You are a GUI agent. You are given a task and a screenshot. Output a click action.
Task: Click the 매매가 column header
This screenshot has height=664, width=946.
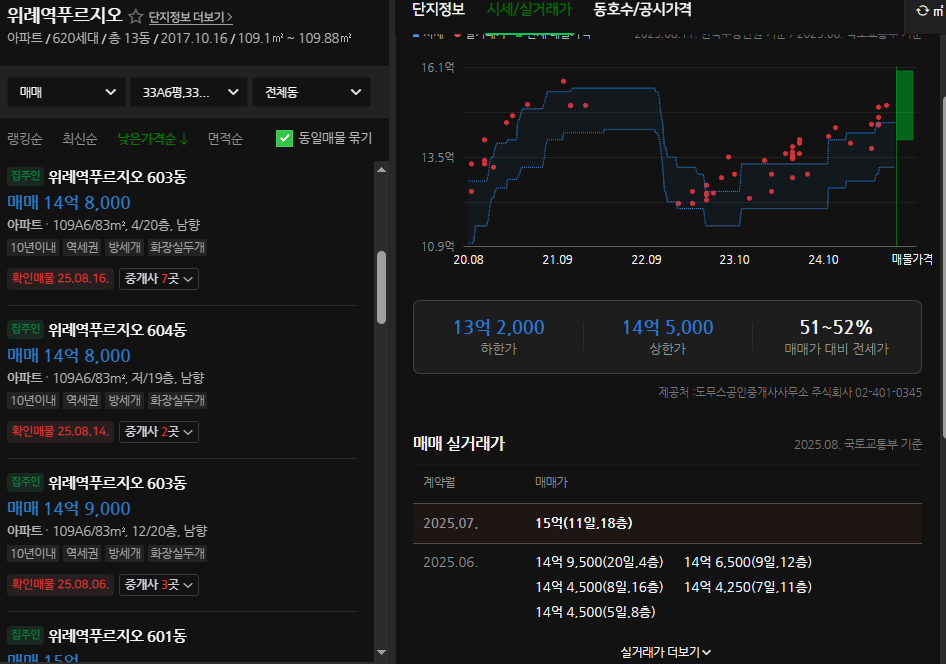[551, 482]
